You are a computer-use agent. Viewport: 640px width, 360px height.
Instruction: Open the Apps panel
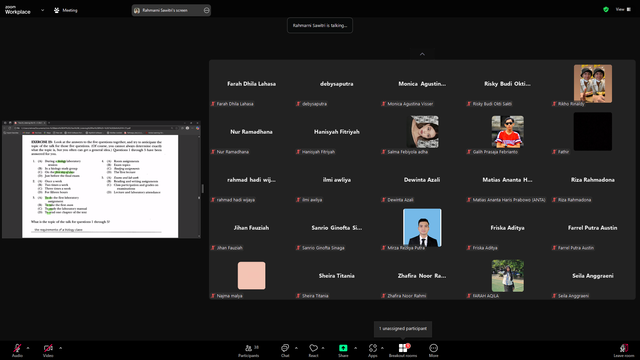tap(373, 350)
